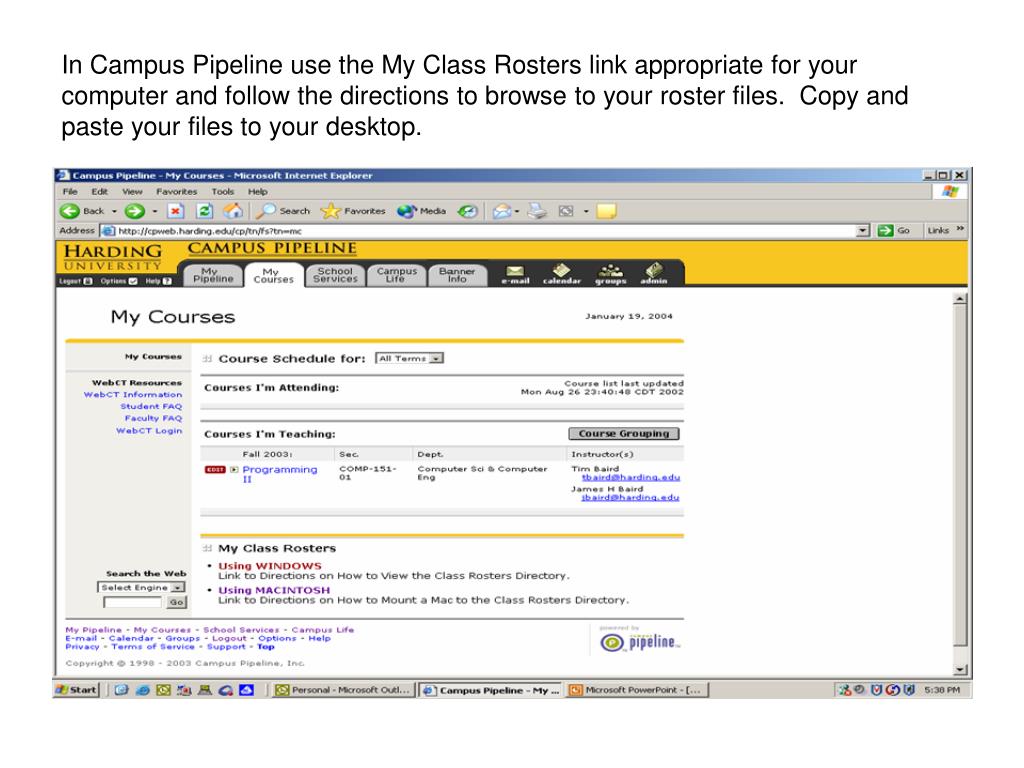This screenshot has height=768, width=1024.
Task: Click the IE Back arrow button
Action: [x=70, y=211]
